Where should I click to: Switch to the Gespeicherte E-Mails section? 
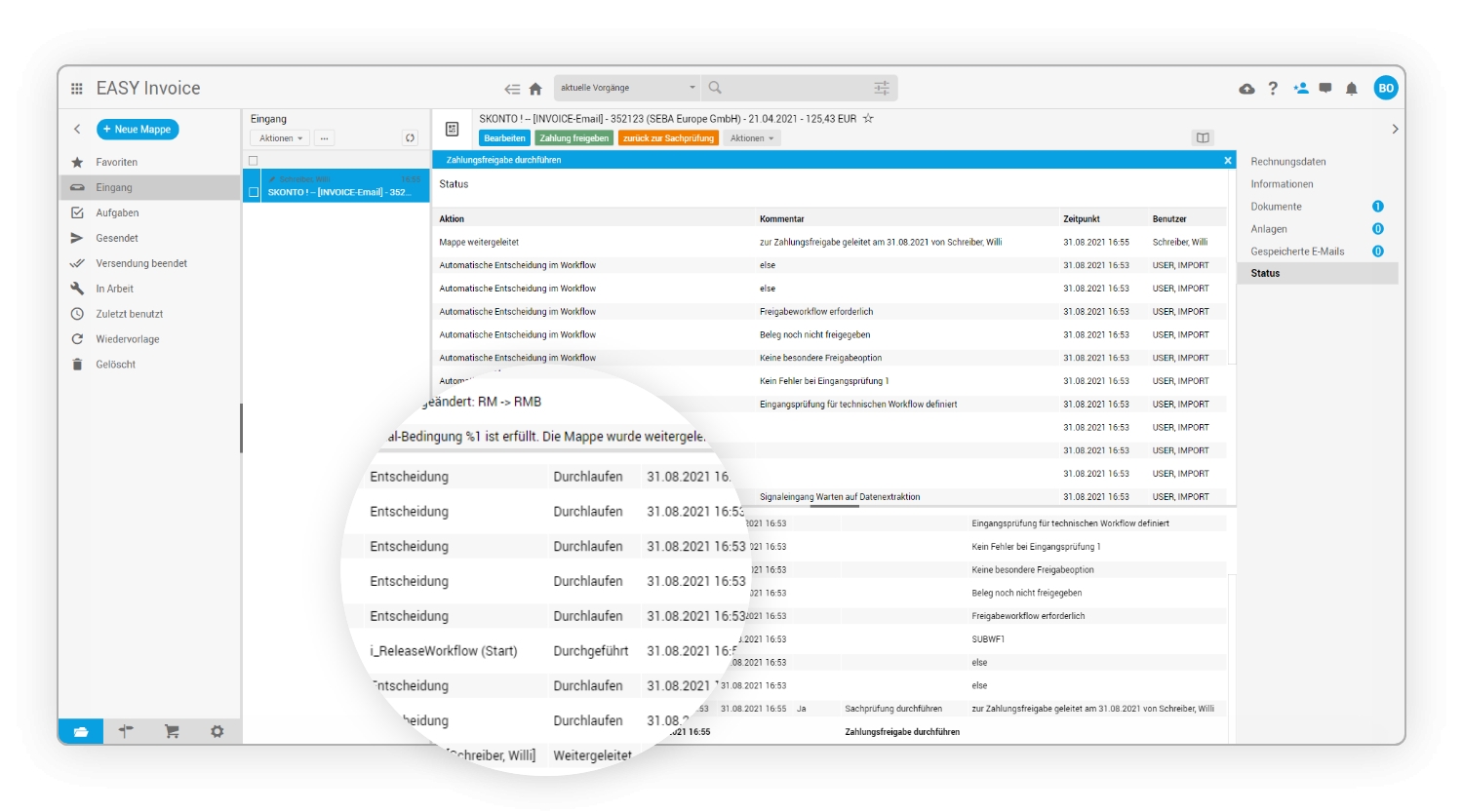pyautogui.click(x=1297, y=251)
